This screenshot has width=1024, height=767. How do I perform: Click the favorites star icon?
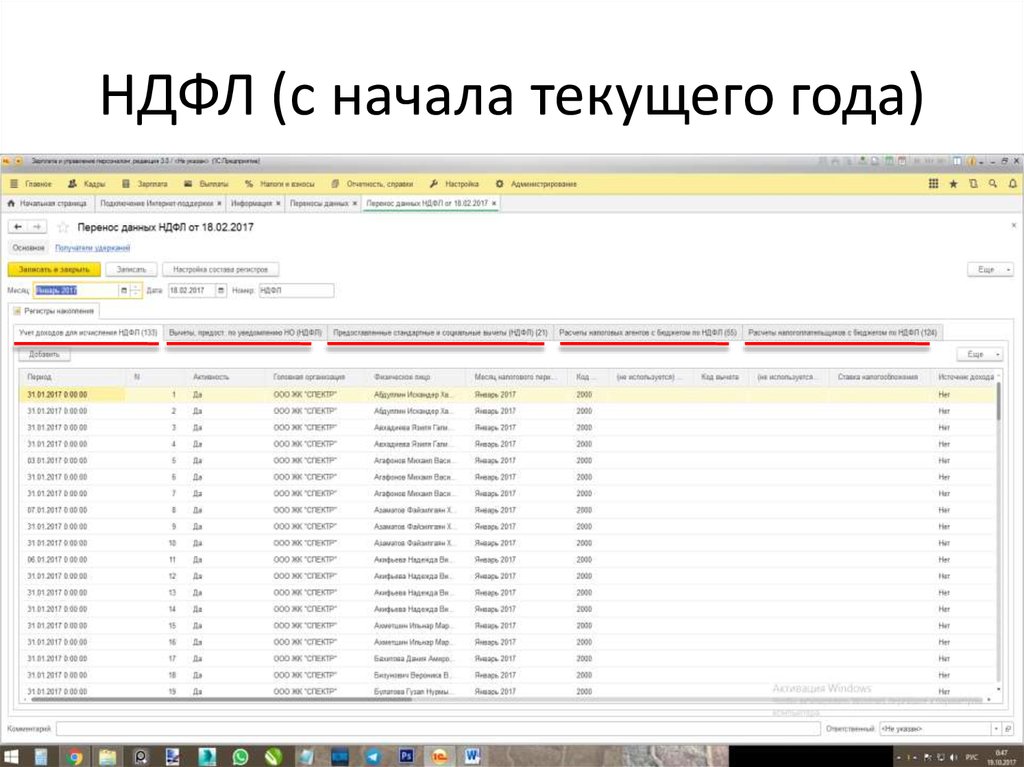[x=956, y=184]
